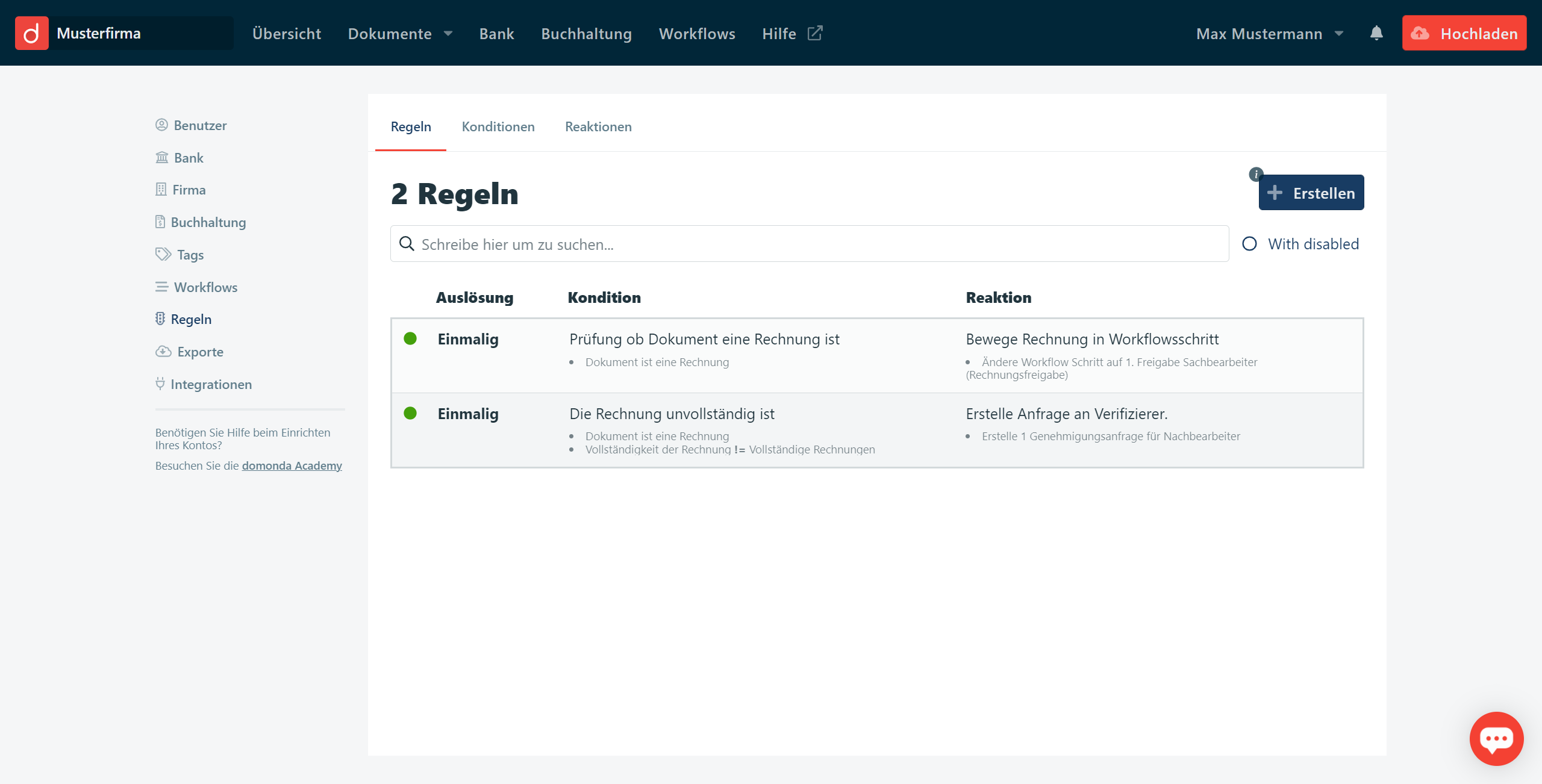Expand the Dokumente dropdown menu
Viewport: 1542px width, 784px height.
coord(400,34)
